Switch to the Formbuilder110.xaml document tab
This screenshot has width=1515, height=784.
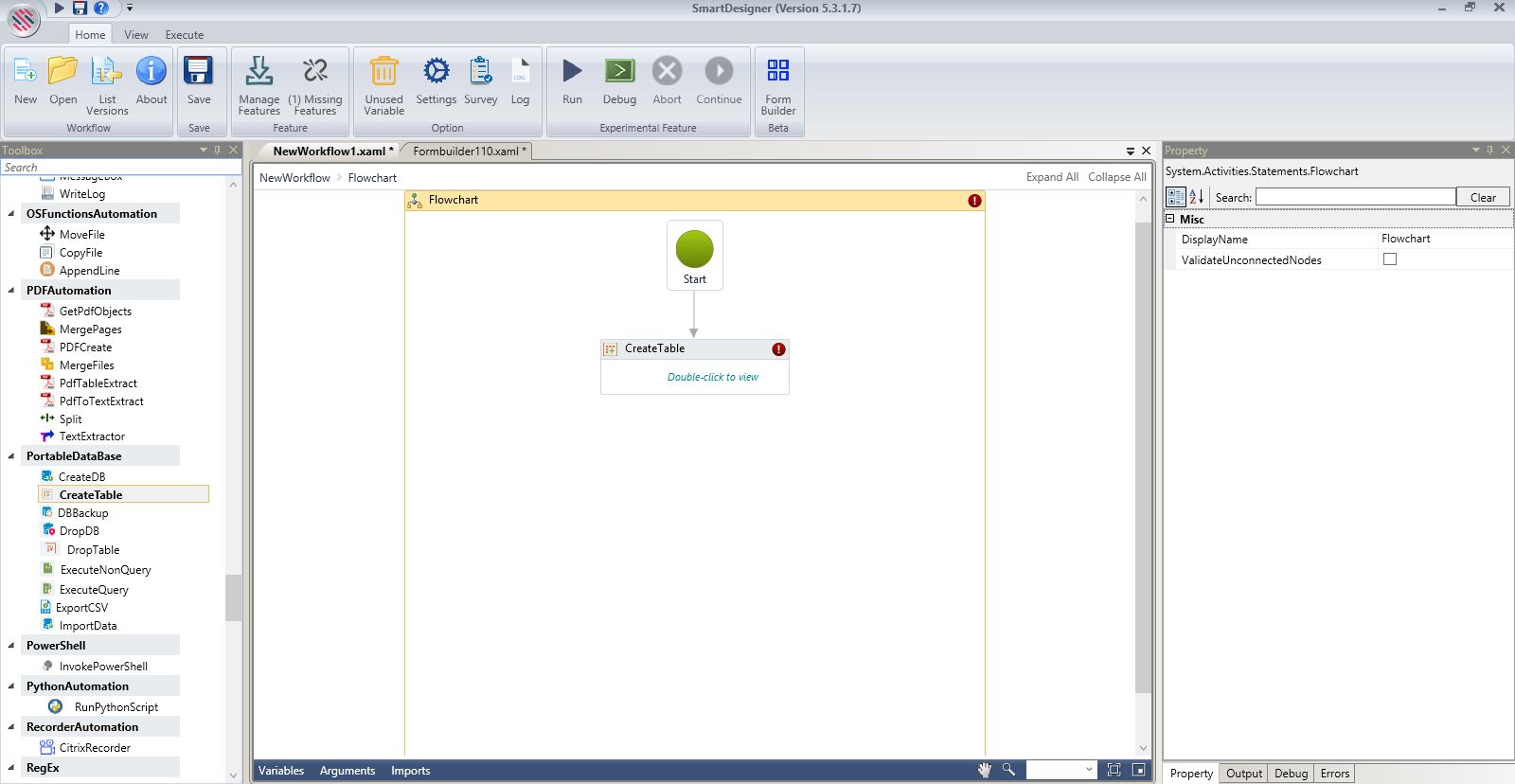click(x=466, y=151)
